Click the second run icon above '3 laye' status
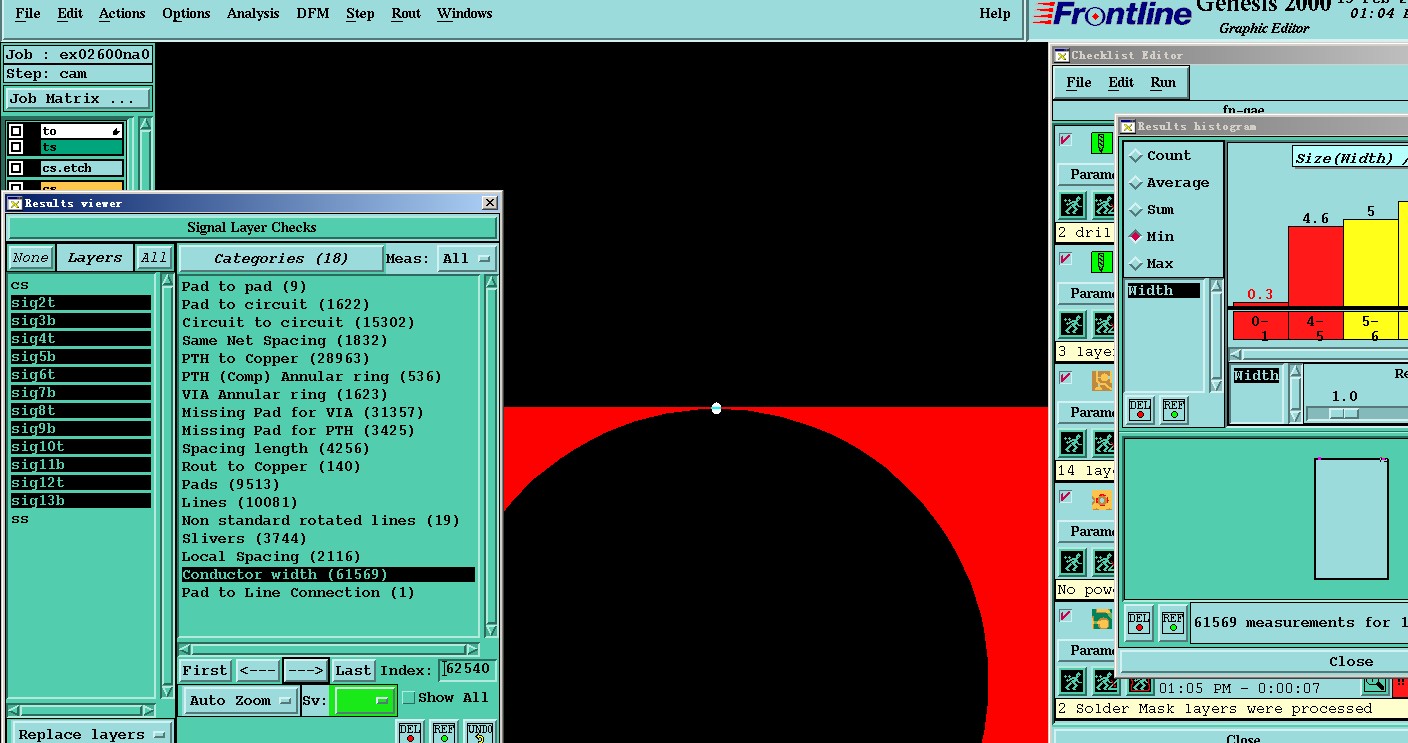Screen dimensions: 1408x743 coord(1104,325)
